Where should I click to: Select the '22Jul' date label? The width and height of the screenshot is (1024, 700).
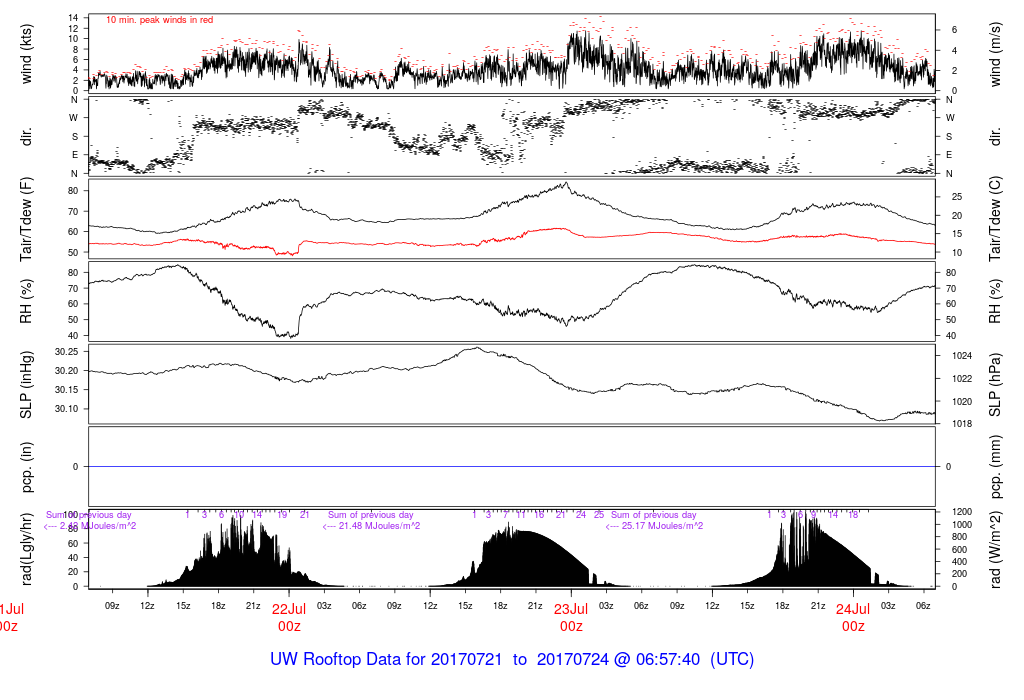pos(289,609)
